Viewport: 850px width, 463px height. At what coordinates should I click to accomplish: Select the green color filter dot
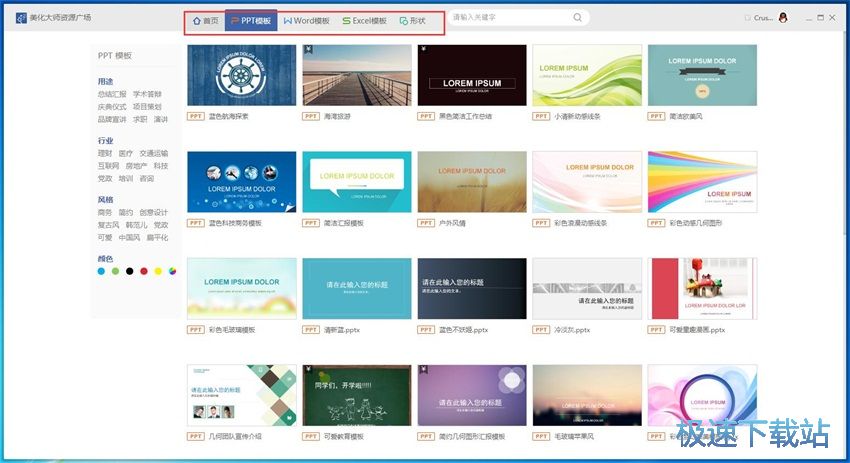[115, 271]
